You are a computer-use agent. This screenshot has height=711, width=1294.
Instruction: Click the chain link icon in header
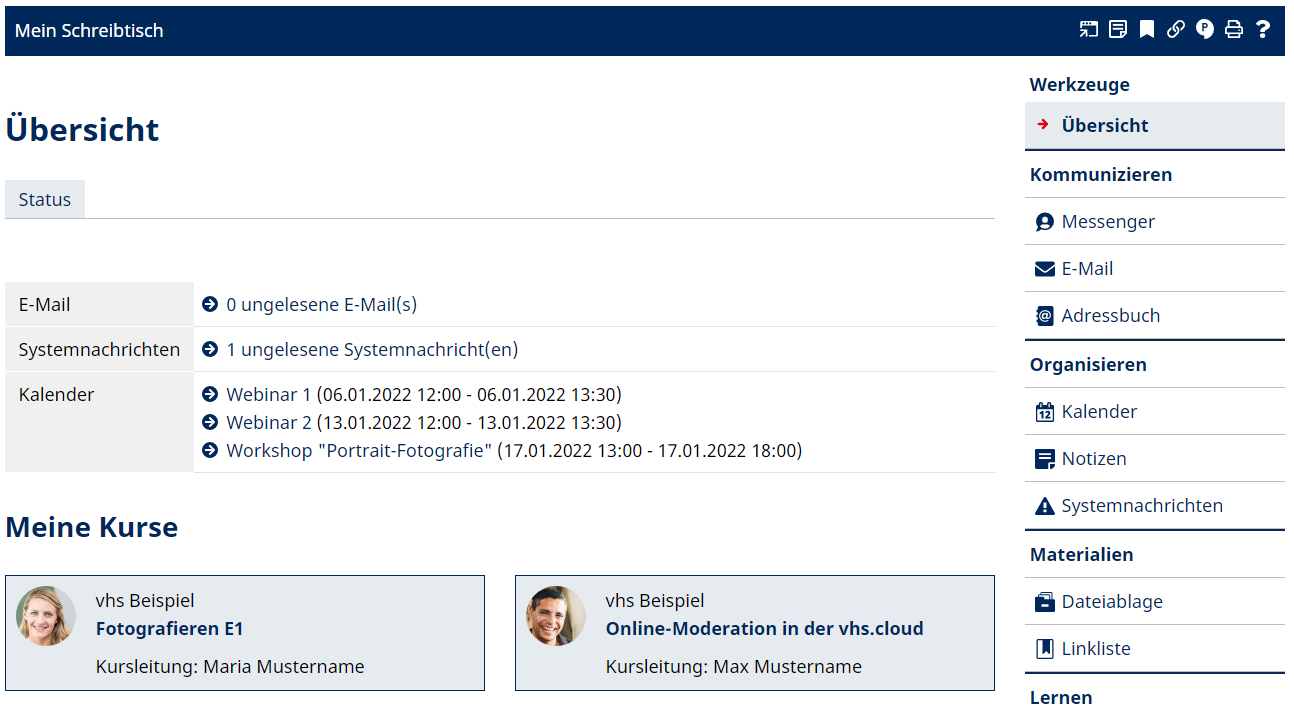point(1176,30)
